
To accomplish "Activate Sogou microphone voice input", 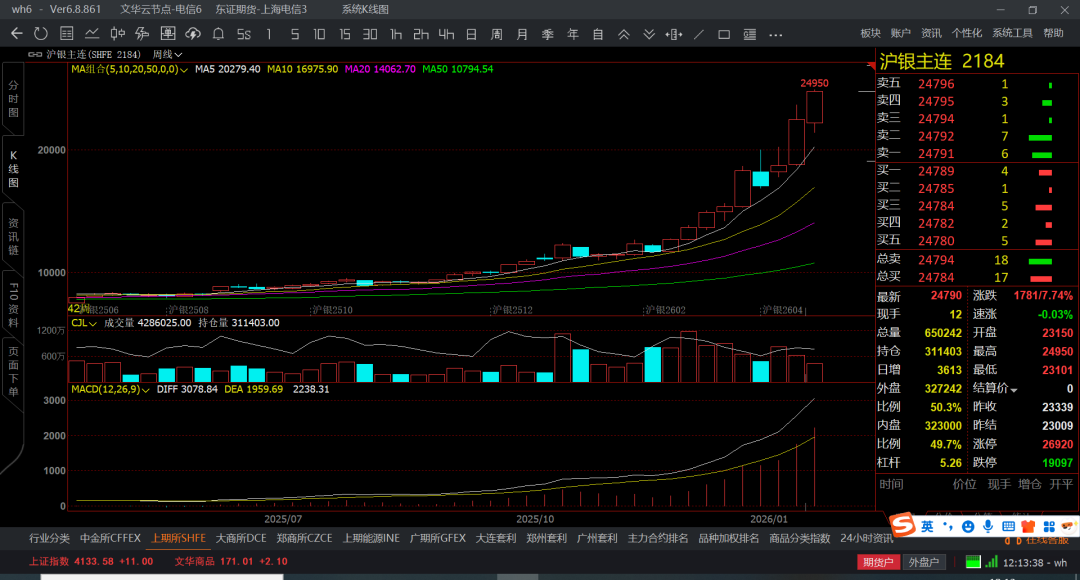I will pyautogui.click(x=988, y=527).
